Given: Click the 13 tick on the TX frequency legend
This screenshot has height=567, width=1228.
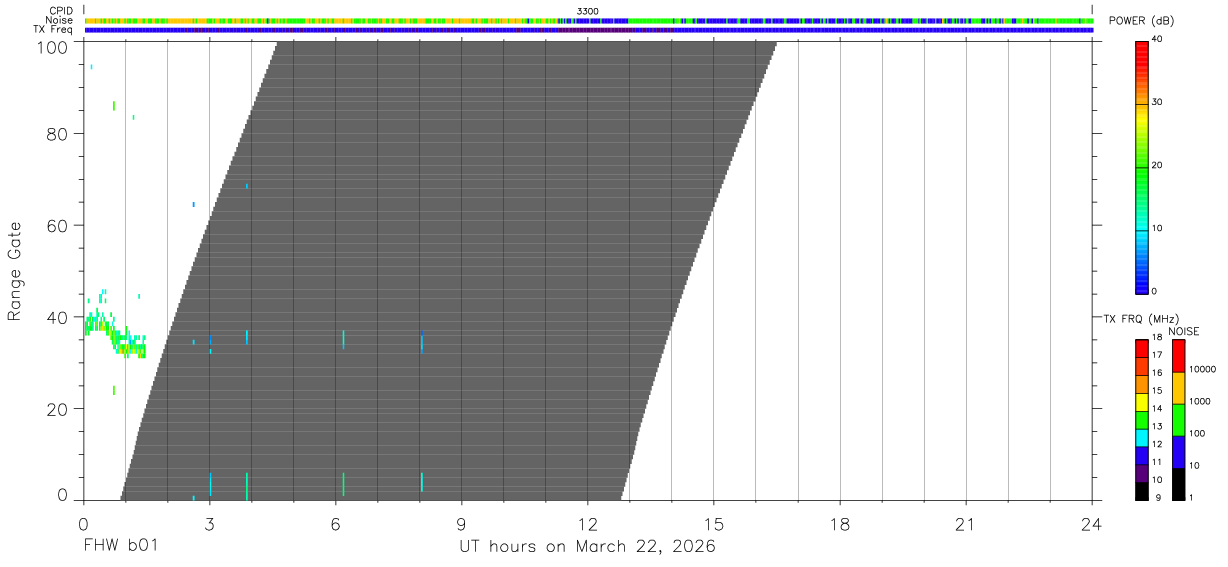Looking at the screenshot, I should (1157, 427).
